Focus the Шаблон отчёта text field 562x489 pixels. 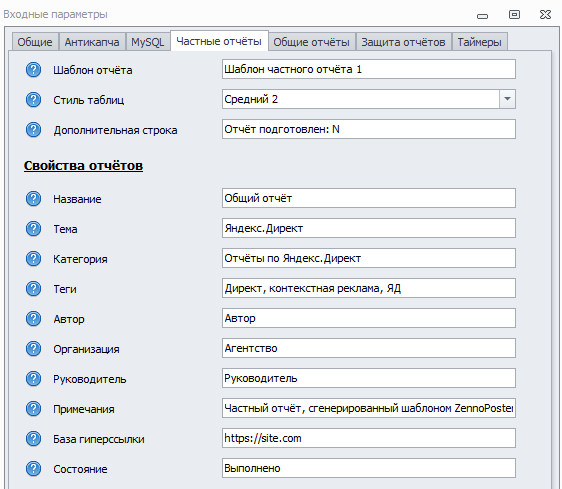(x=369, y=69)
